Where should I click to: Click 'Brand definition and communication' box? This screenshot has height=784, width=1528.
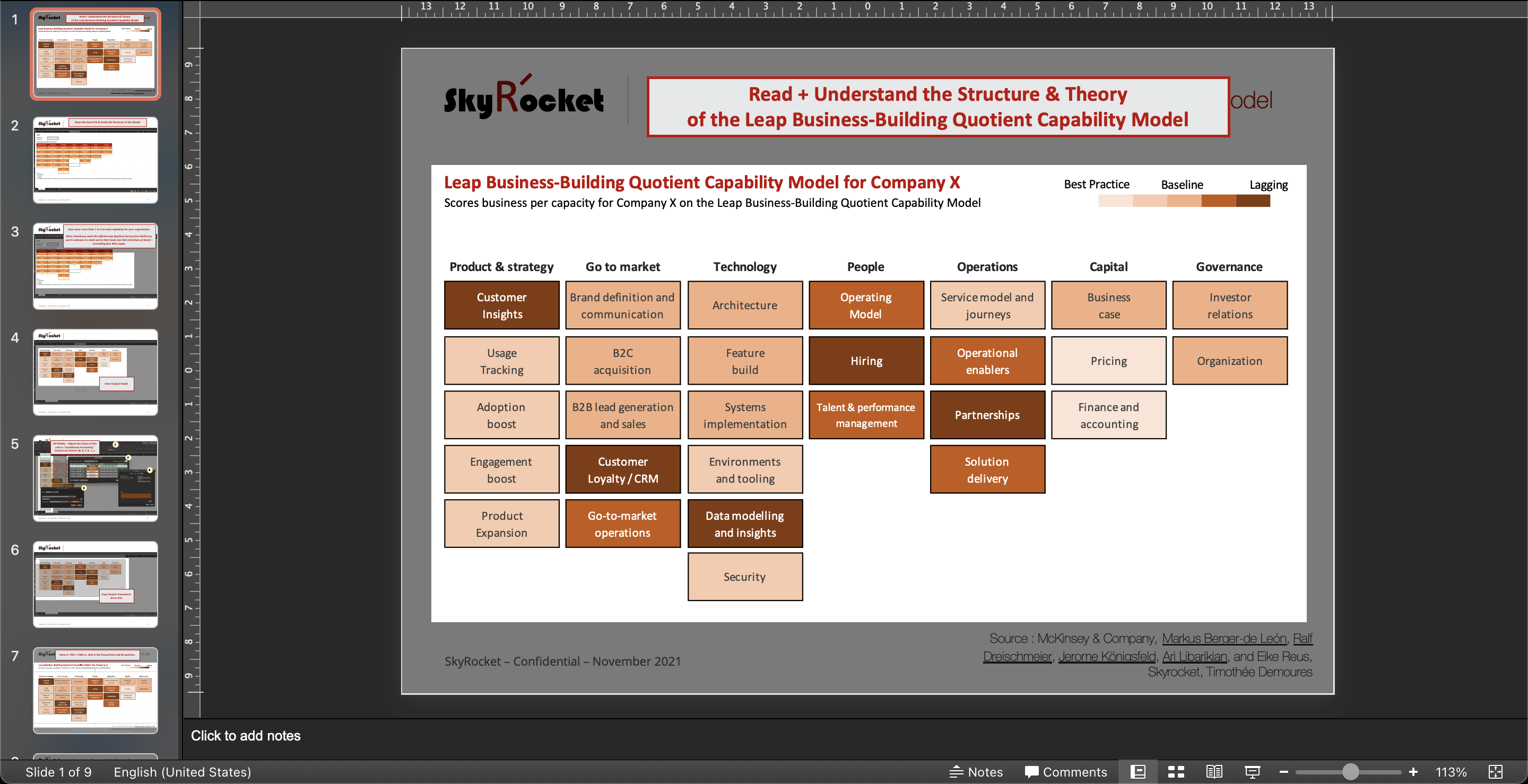(623, 306)
